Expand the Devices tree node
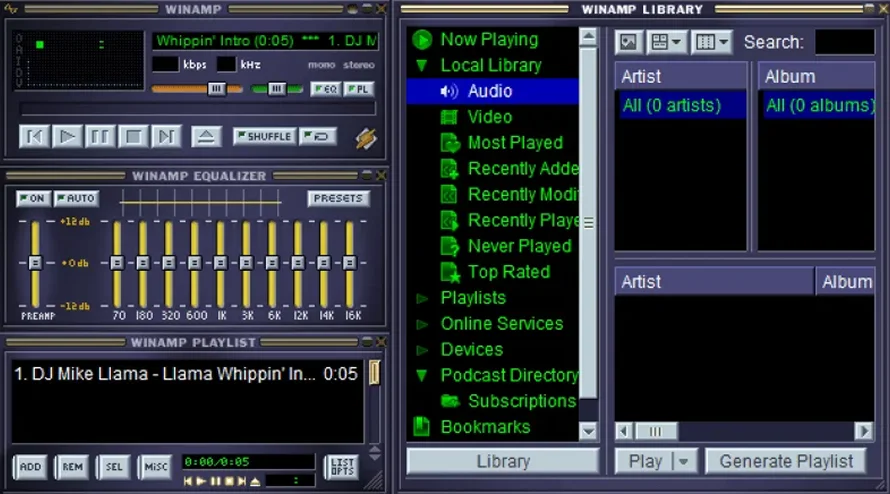 [x=422, y=350]
